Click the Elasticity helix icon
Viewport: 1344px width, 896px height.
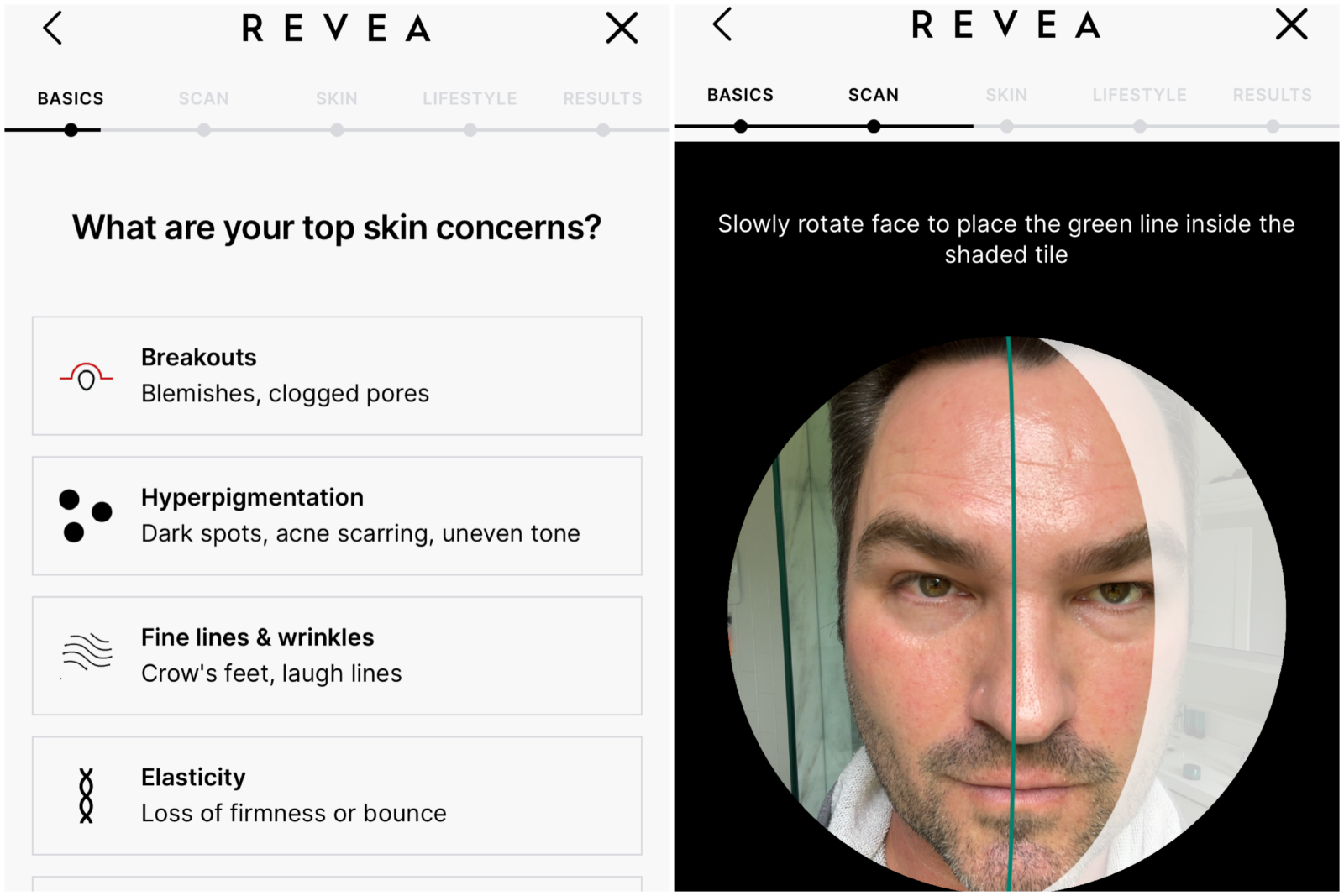[x=86, y=795]
